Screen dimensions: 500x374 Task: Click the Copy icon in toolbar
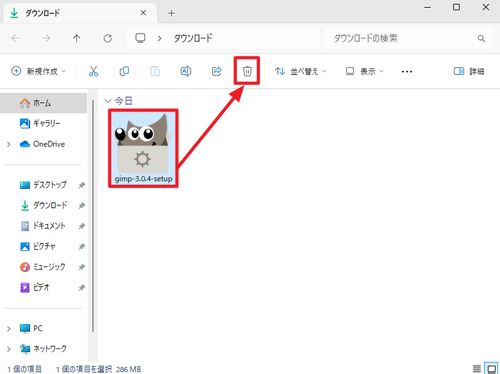(124, 71)
